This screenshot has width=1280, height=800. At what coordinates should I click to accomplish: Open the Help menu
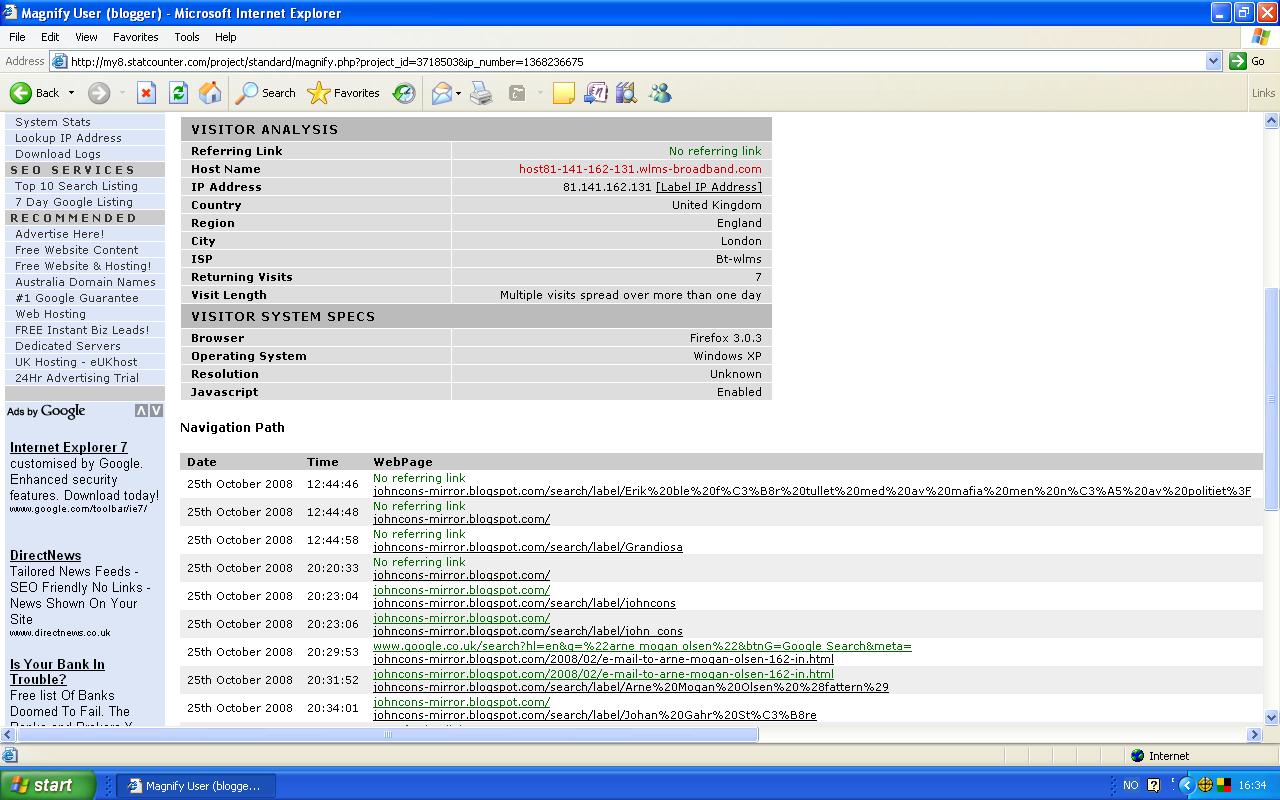[226, 37]
